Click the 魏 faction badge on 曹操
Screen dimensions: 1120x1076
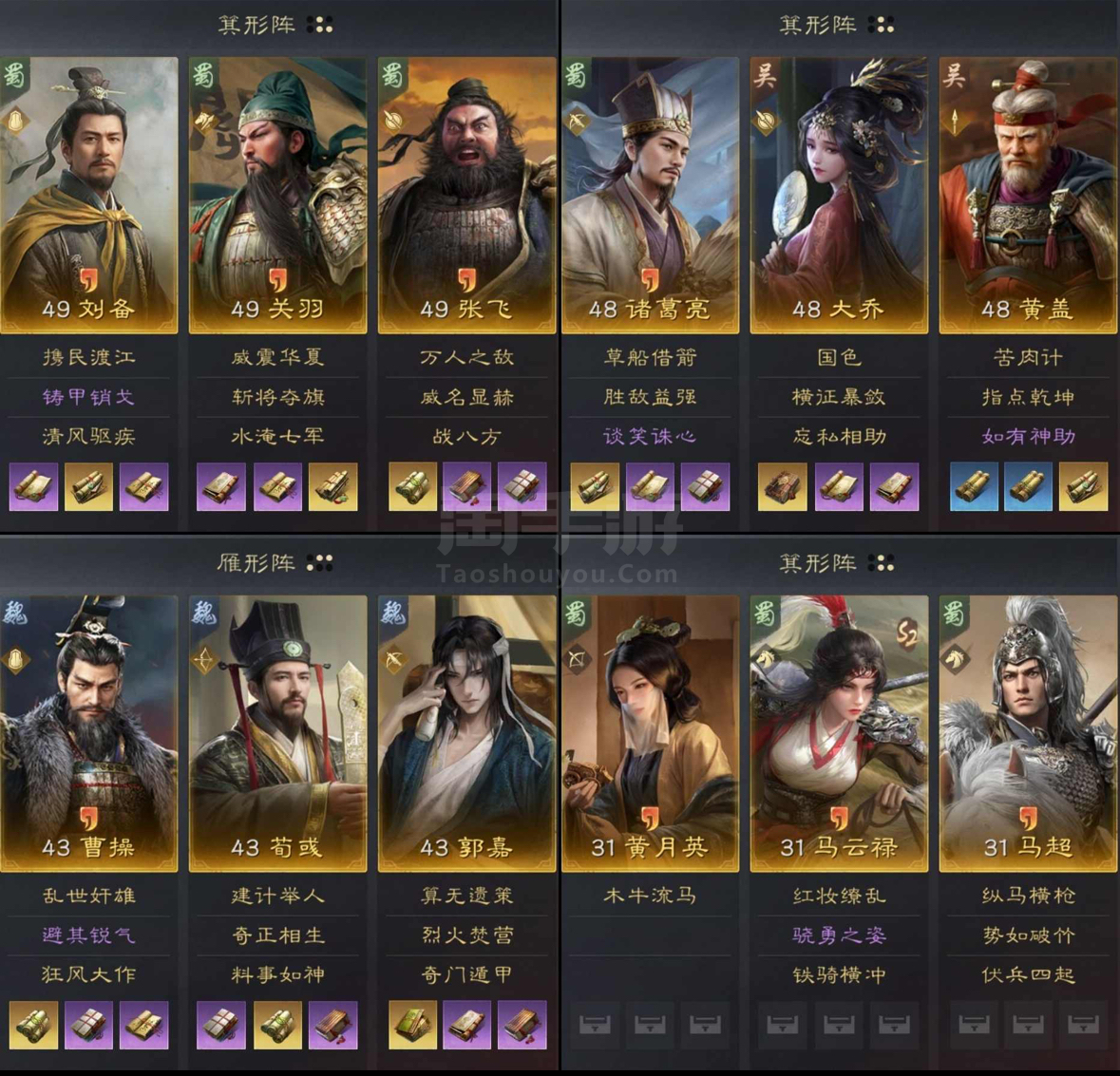pos(14,613)
